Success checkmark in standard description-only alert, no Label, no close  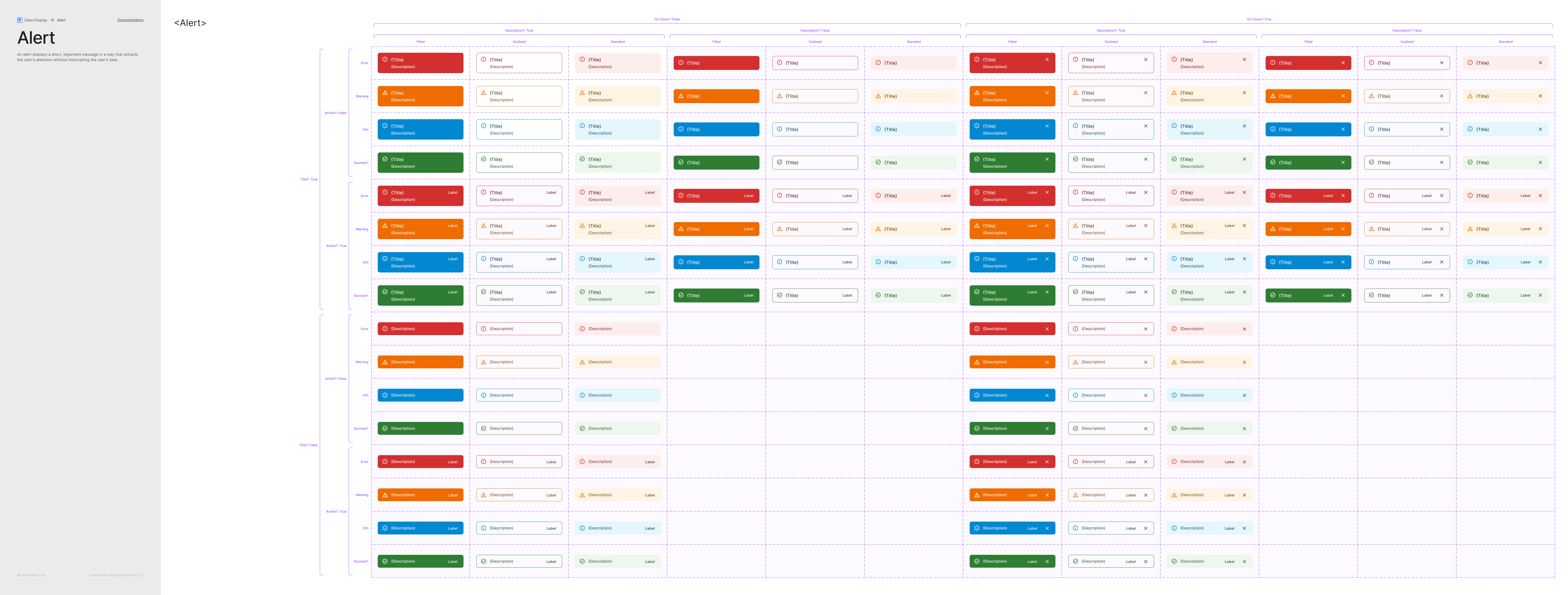pyautogui.click(x=582, y=428)
